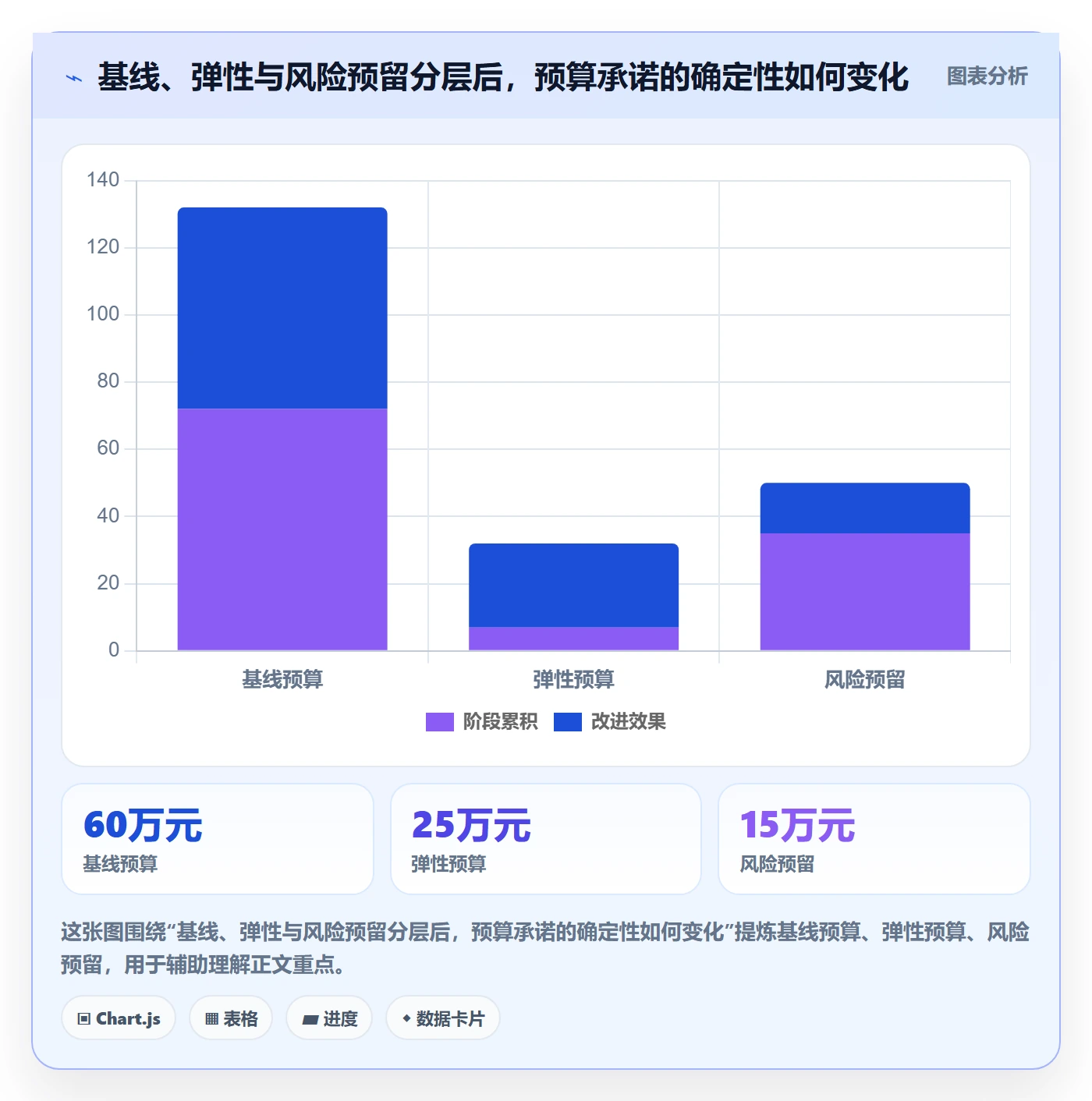Click the blue 改进效果 segment of 基线预算 bar

pyautogui.click(x=282, y=308)
